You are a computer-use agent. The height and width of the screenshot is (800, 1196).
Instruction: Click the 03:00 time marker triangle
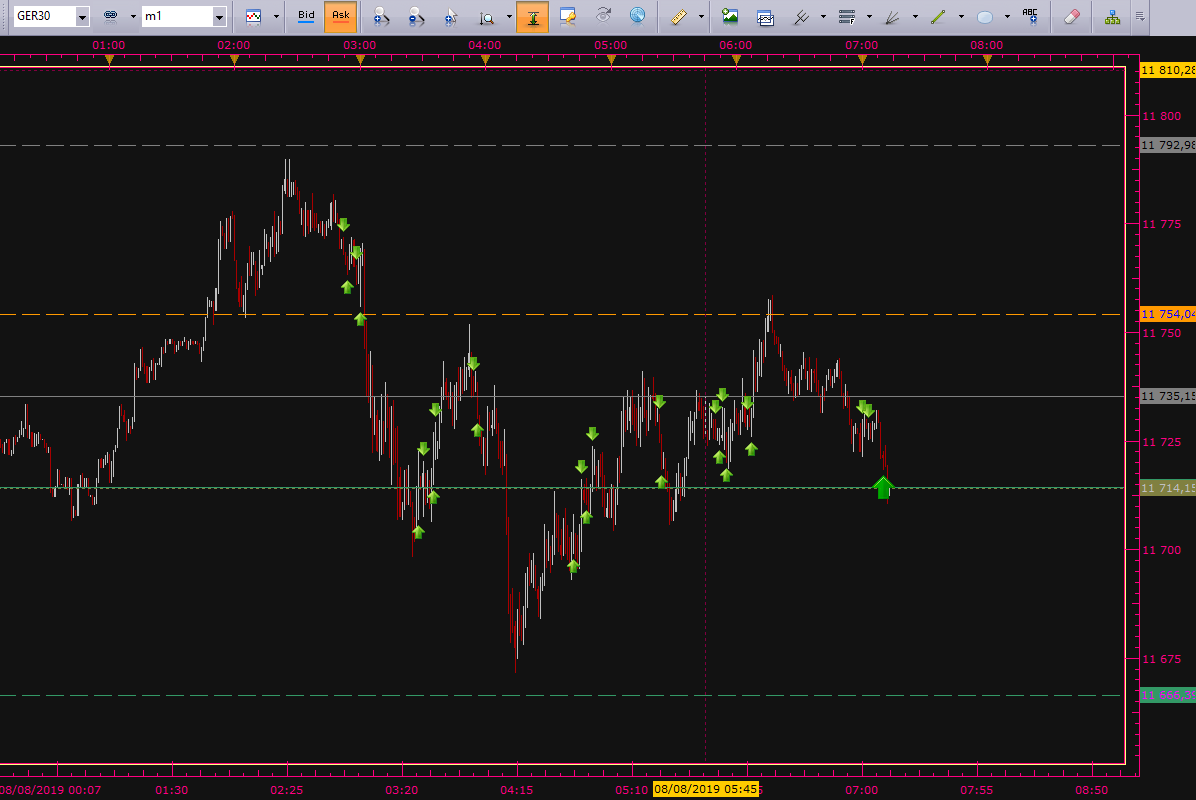[x=360, y=59]
